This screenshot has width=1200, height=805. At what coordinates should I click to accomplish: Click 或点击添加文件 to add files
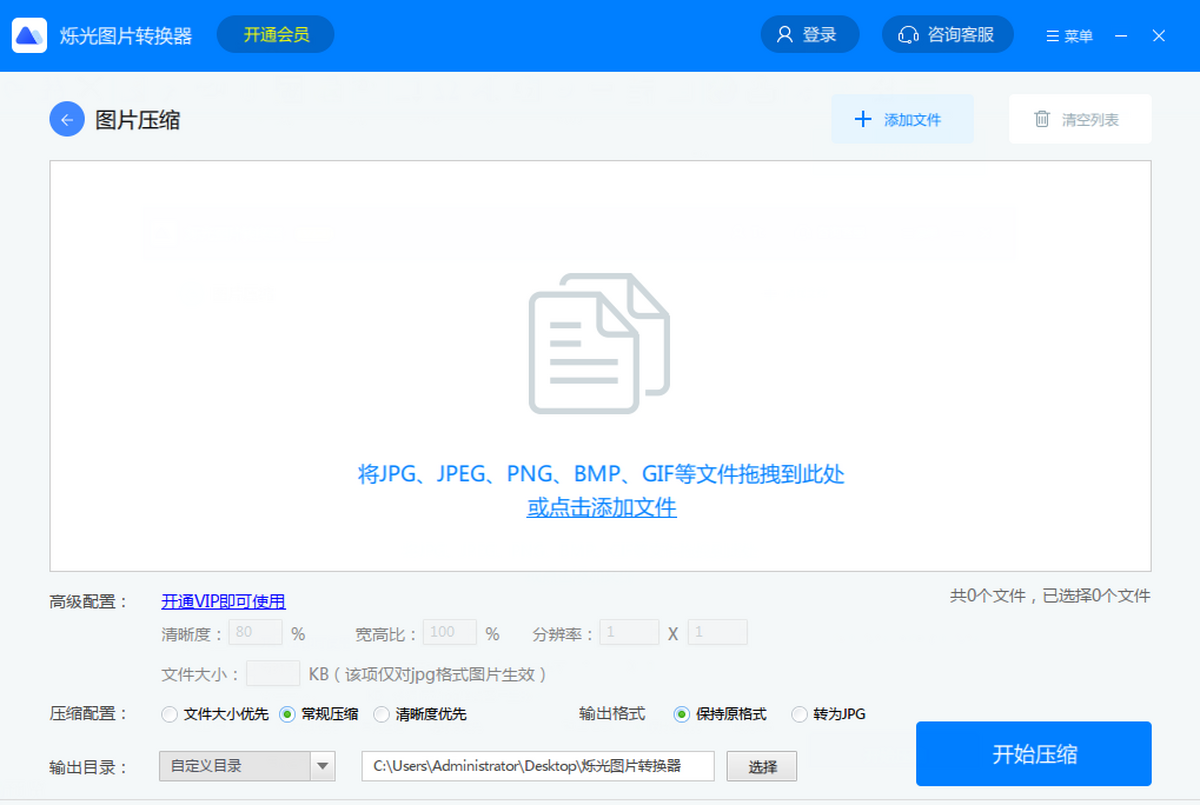[601, 509]
